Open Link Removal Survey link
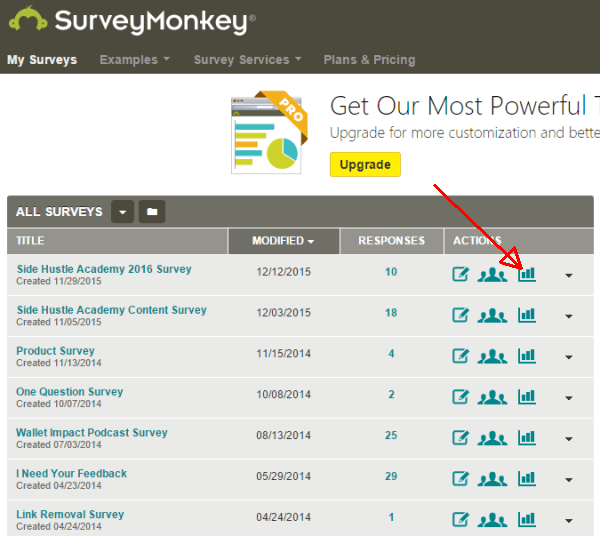Image resolution: width=600 pixels, height=536 pixels. coord(70,515)
